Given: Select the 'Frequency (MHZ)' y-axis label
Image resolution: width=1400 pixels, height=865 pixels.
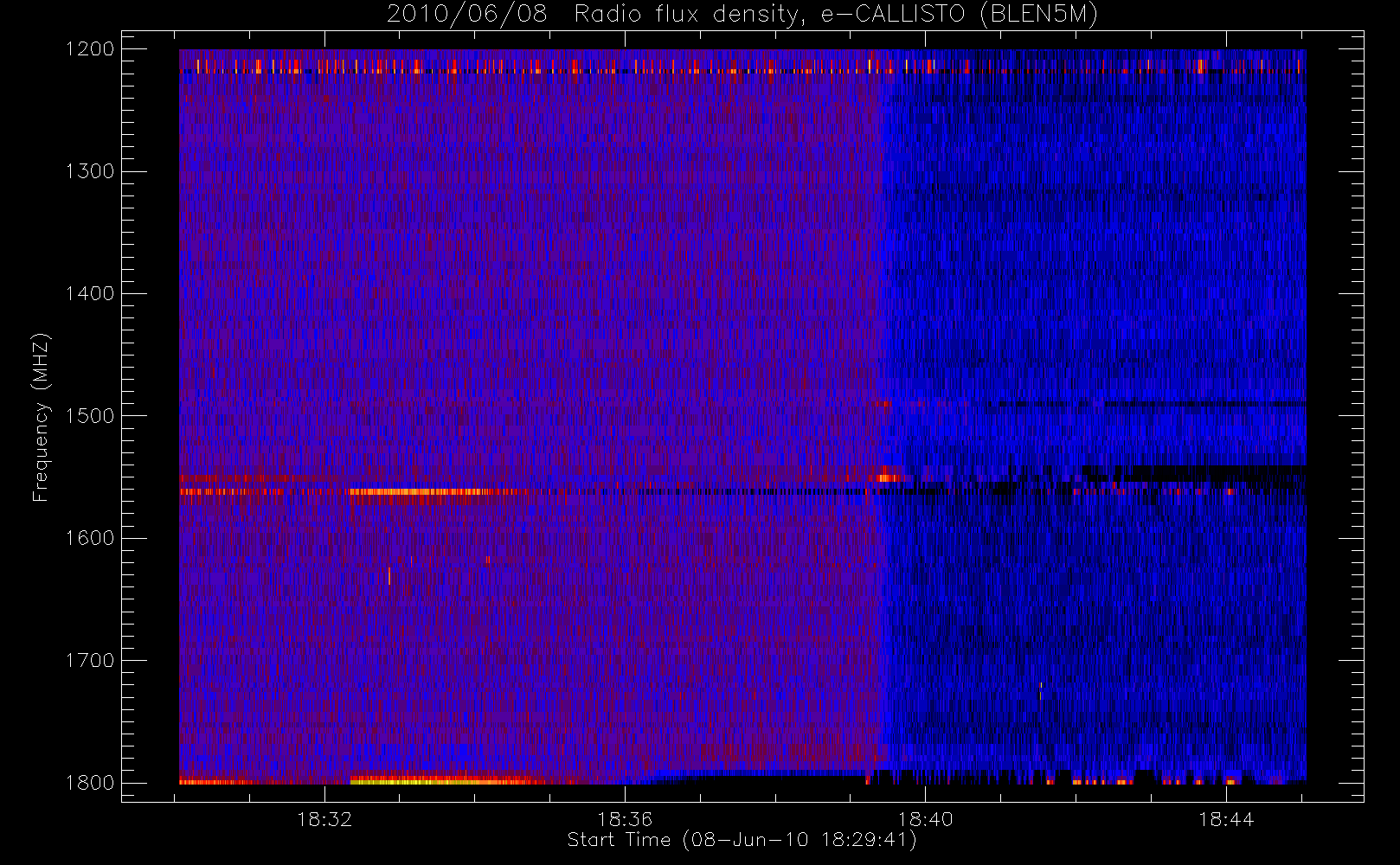Looking at the screenshot, I should [x=41, y=417].
